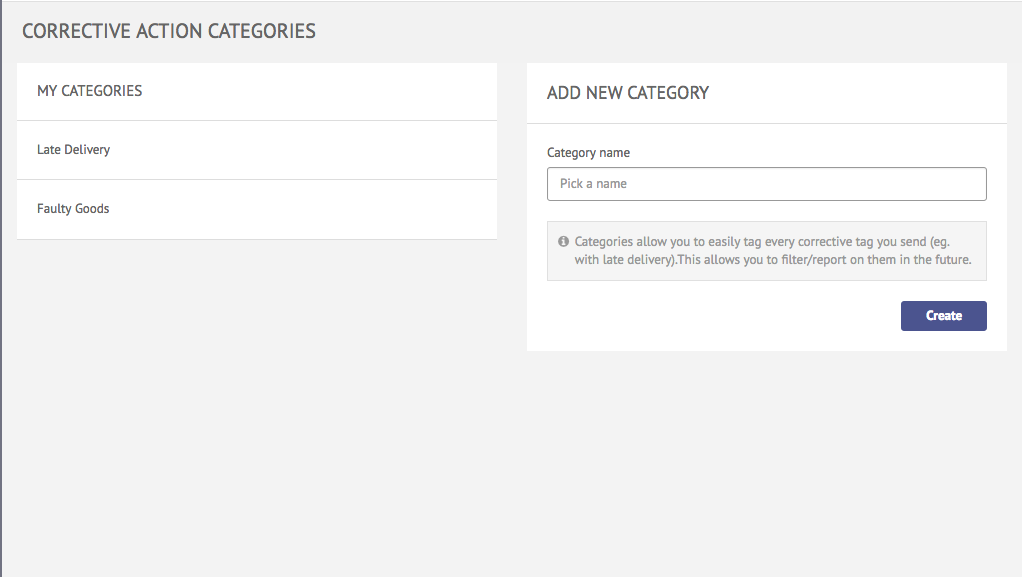Click the 'Pick a name' placeholder text
The height and width of the screenshot is (577, 1022).
click(593, 184)
